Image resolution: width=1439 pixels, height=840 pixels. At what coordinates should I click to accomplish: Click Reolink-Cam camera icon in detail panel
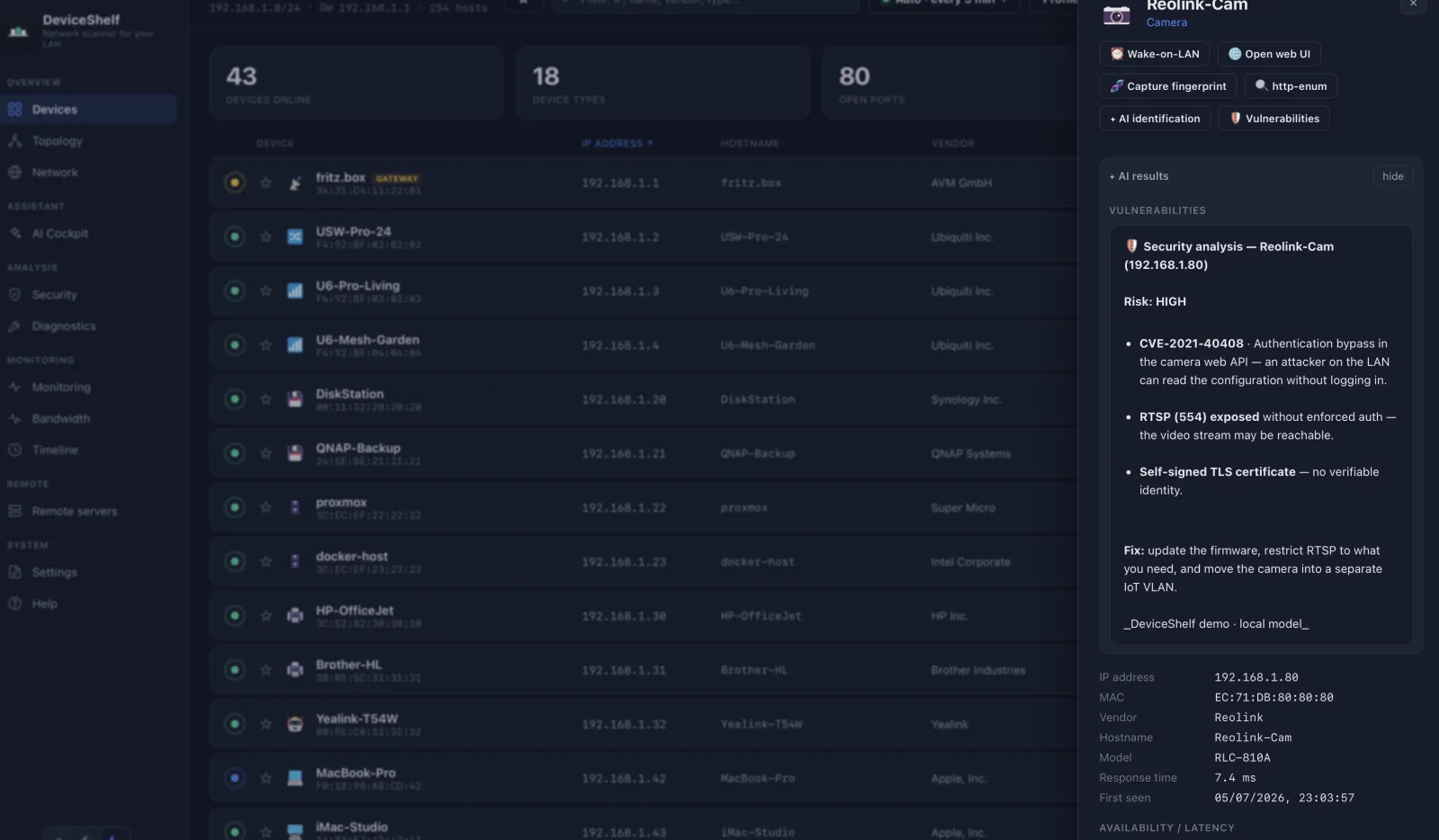[x=1116, y=14]
